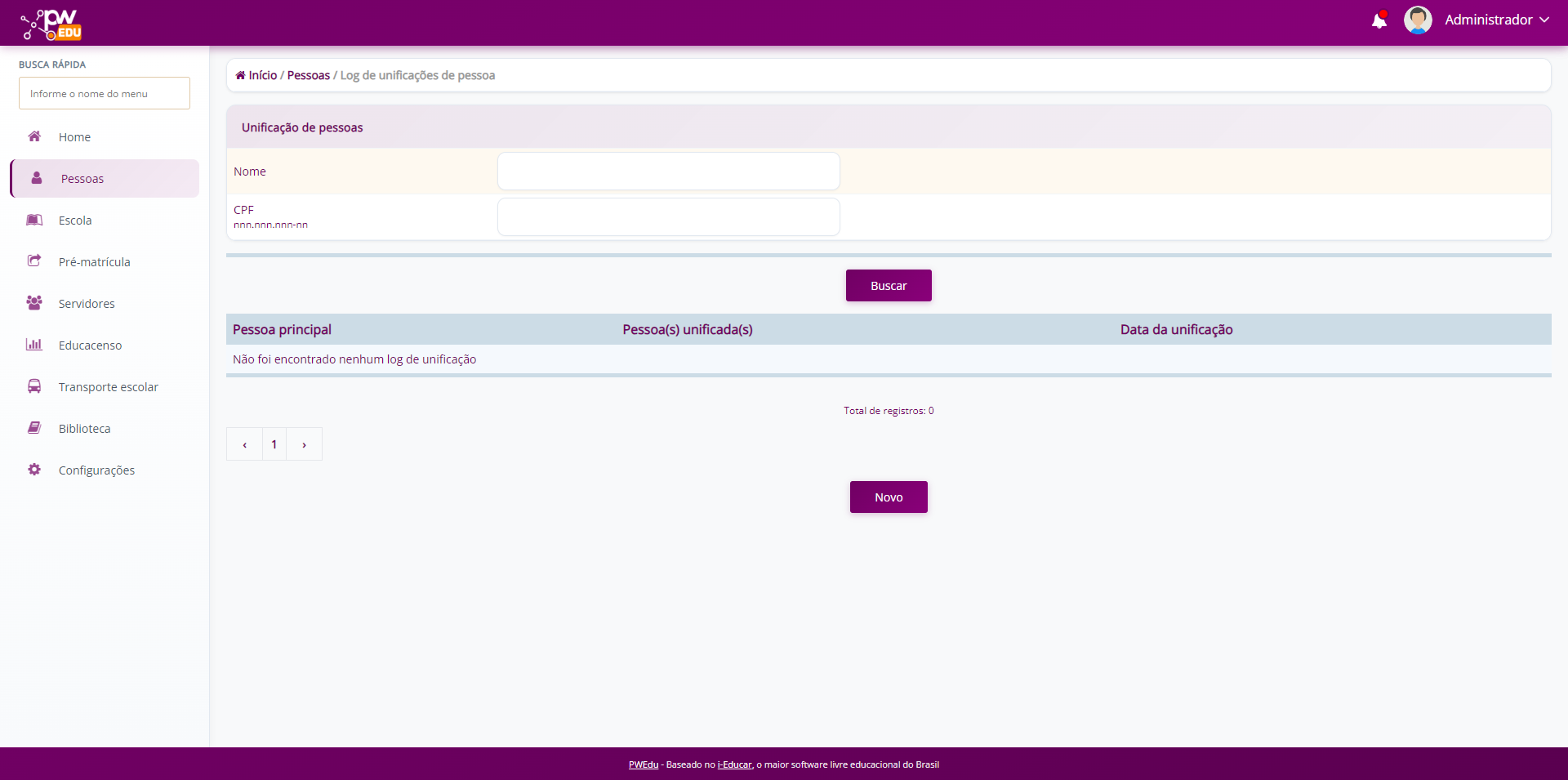Click the PW EDU logo
The width and height of the screenshot is (1568, 780).
(51, 25)
